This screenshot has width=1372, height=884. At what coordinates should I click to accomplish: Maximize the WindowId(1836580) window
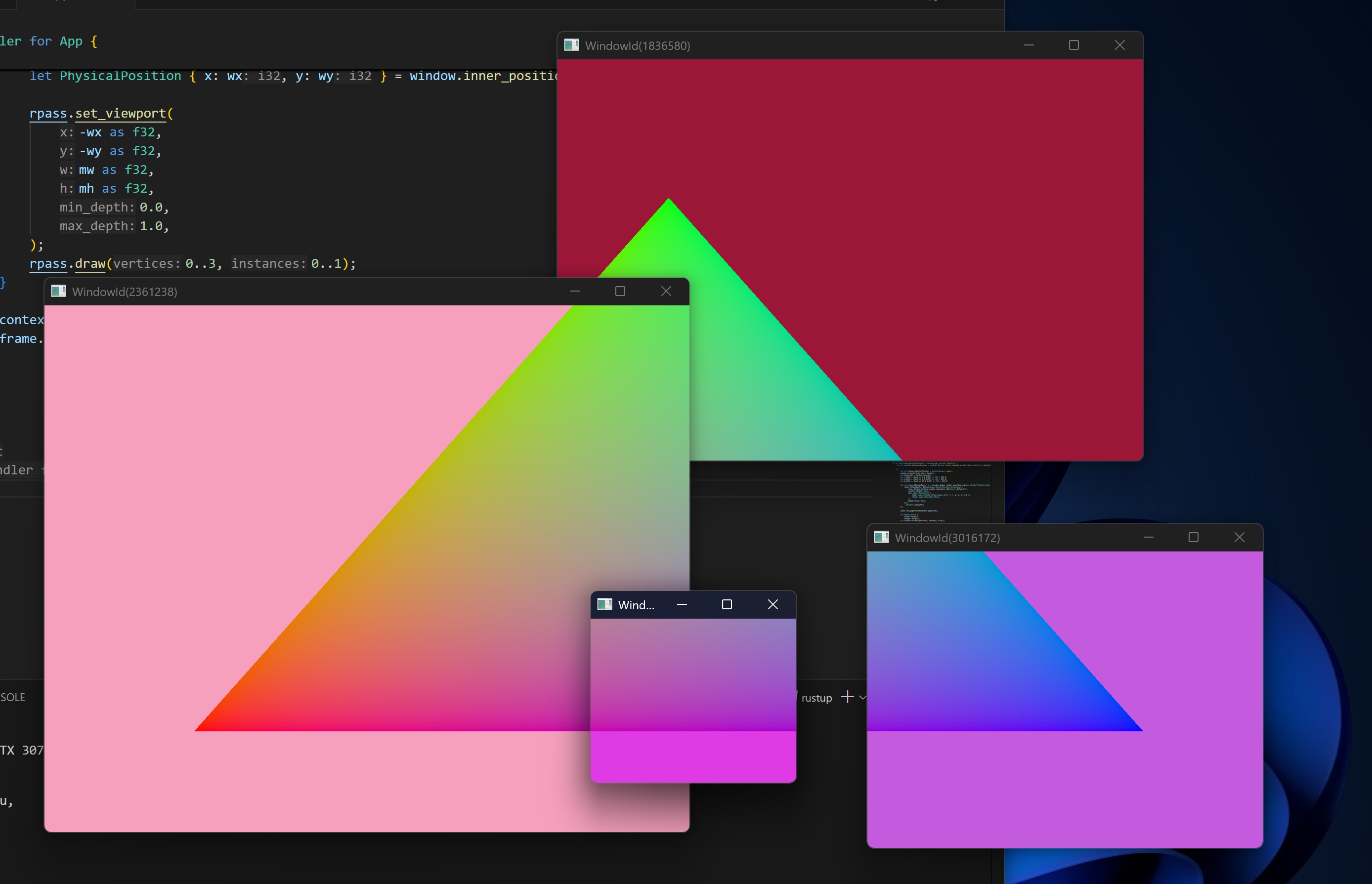pyautogui.click(x=1074, y=45)
